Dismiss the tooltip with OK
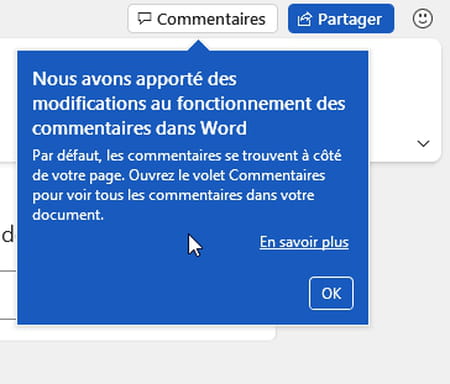 tap(331, 293)
